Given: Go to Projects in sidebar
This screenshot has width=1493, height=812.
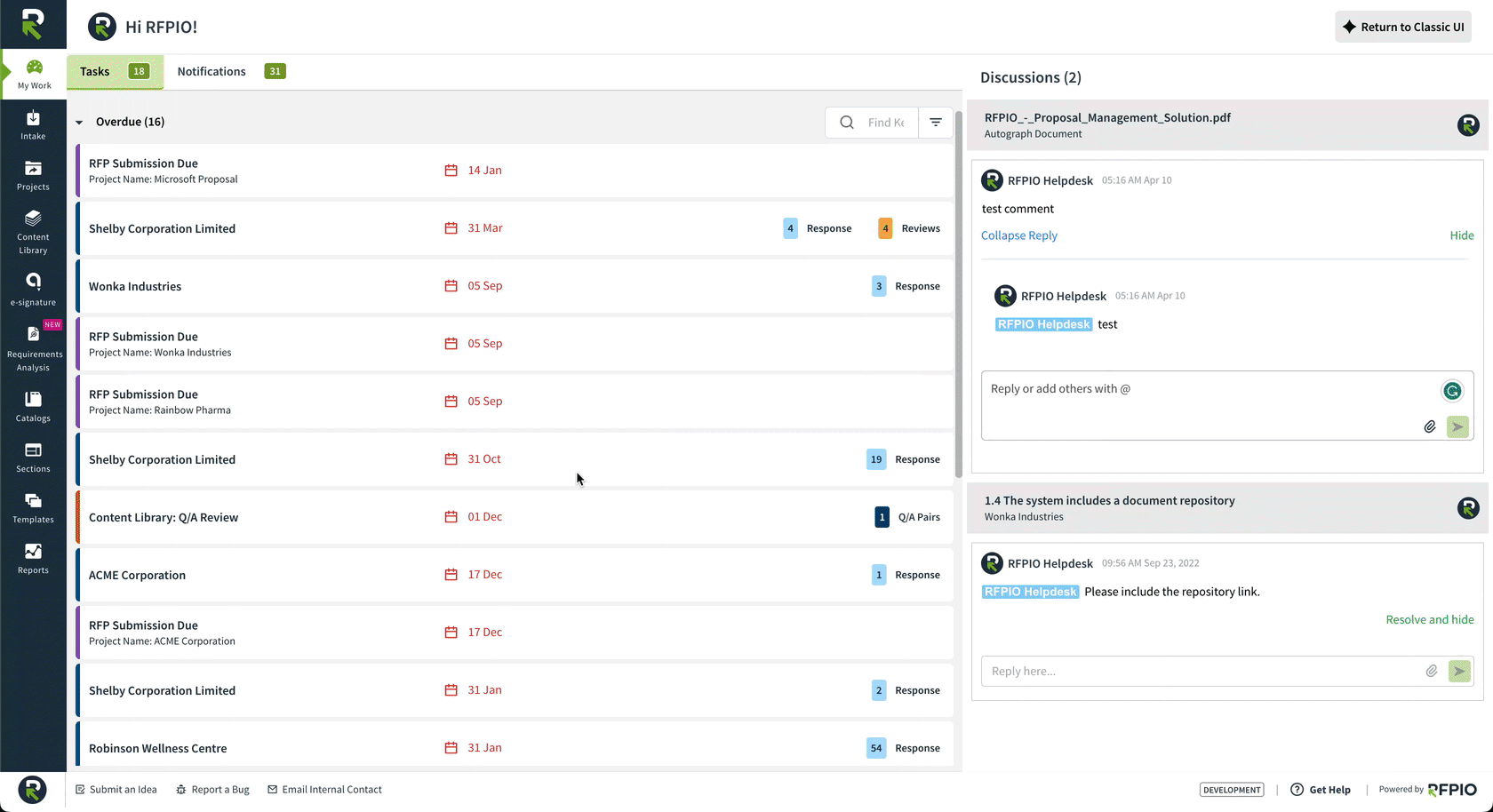Looking at the screenshot, I should (x=33, y=176).
